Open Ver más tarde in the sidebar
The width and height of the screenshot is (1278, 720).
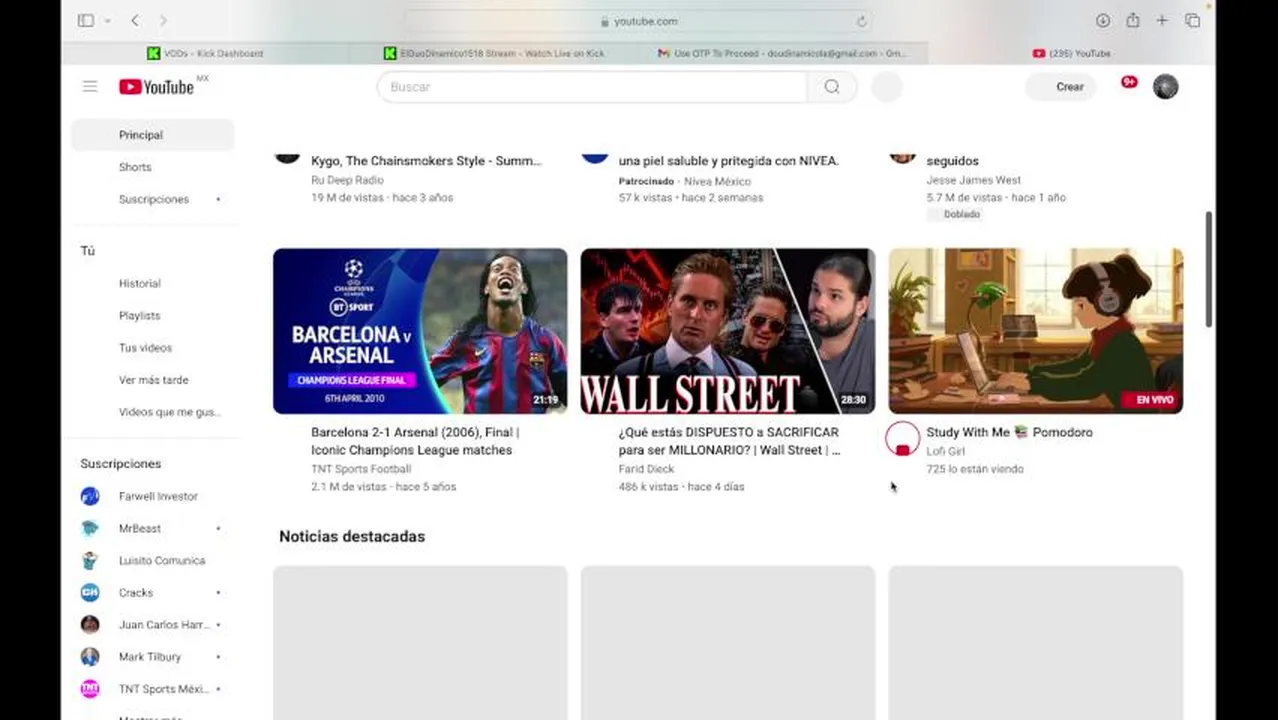[152, 380]
